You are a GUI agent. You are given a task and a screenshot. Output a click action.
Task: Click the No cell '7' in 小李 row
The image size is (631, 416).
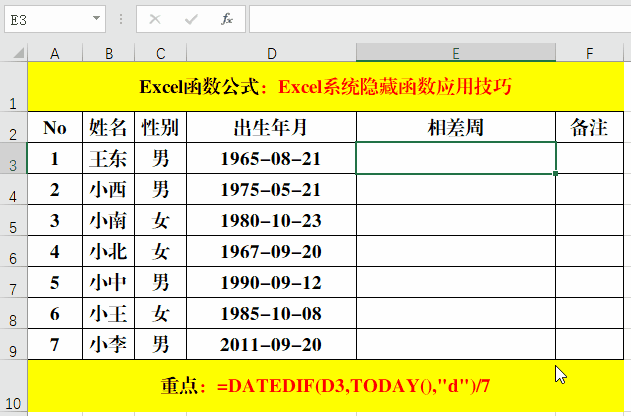(x=55, y=344)
